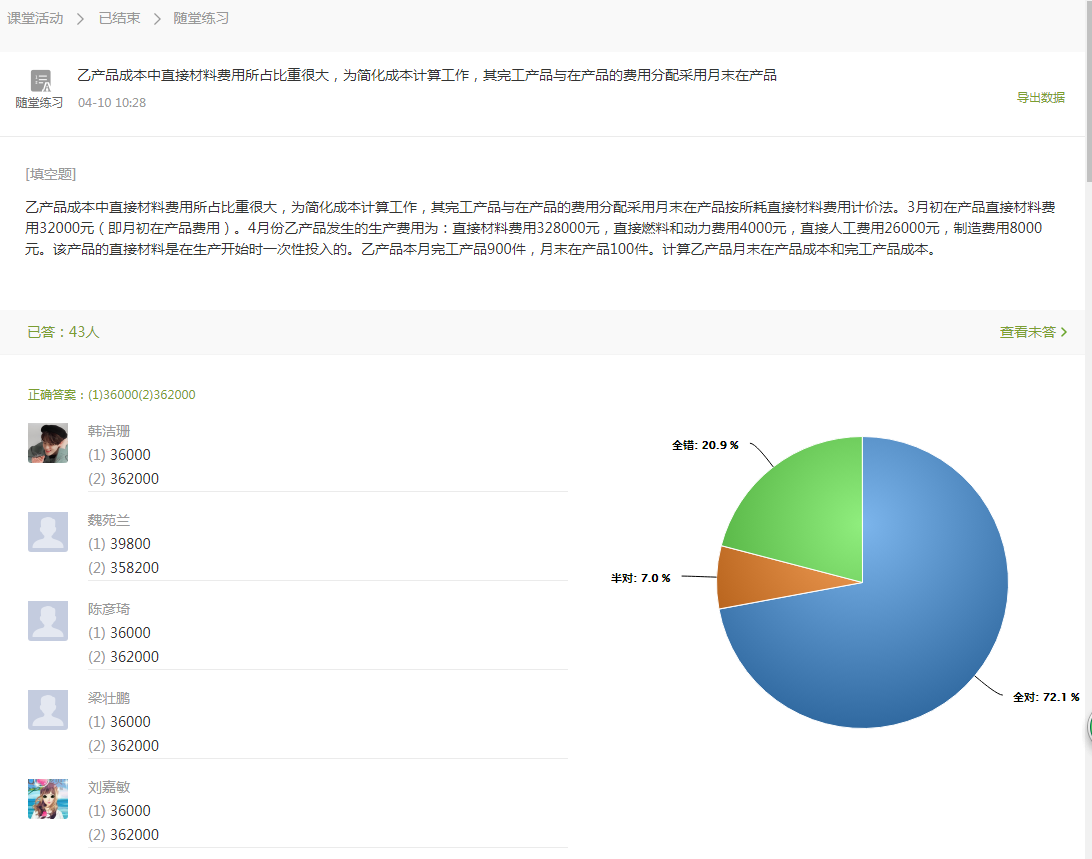The width and height of the screenshot is (1092, 859).
Task: Select 已结束 in the breadcrumb trail
Action: pyautogui.click(x=120, y=17)
